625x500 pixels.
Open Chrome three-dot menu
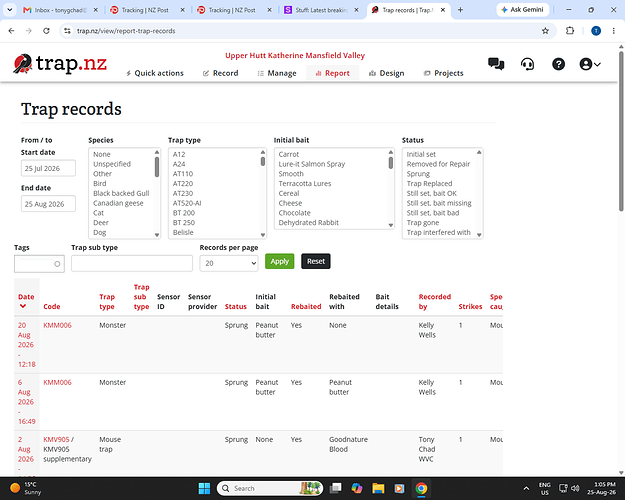click(613, 31)
